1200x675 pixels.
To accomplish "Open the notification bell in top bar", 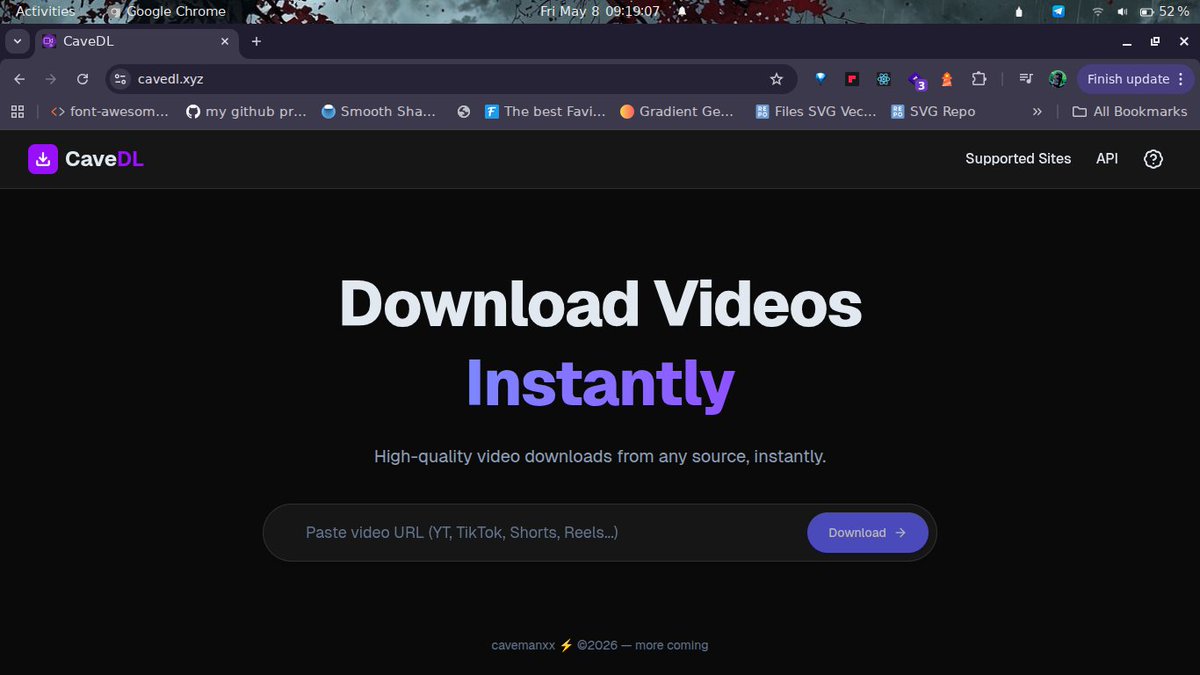I will tap(683, 11).
